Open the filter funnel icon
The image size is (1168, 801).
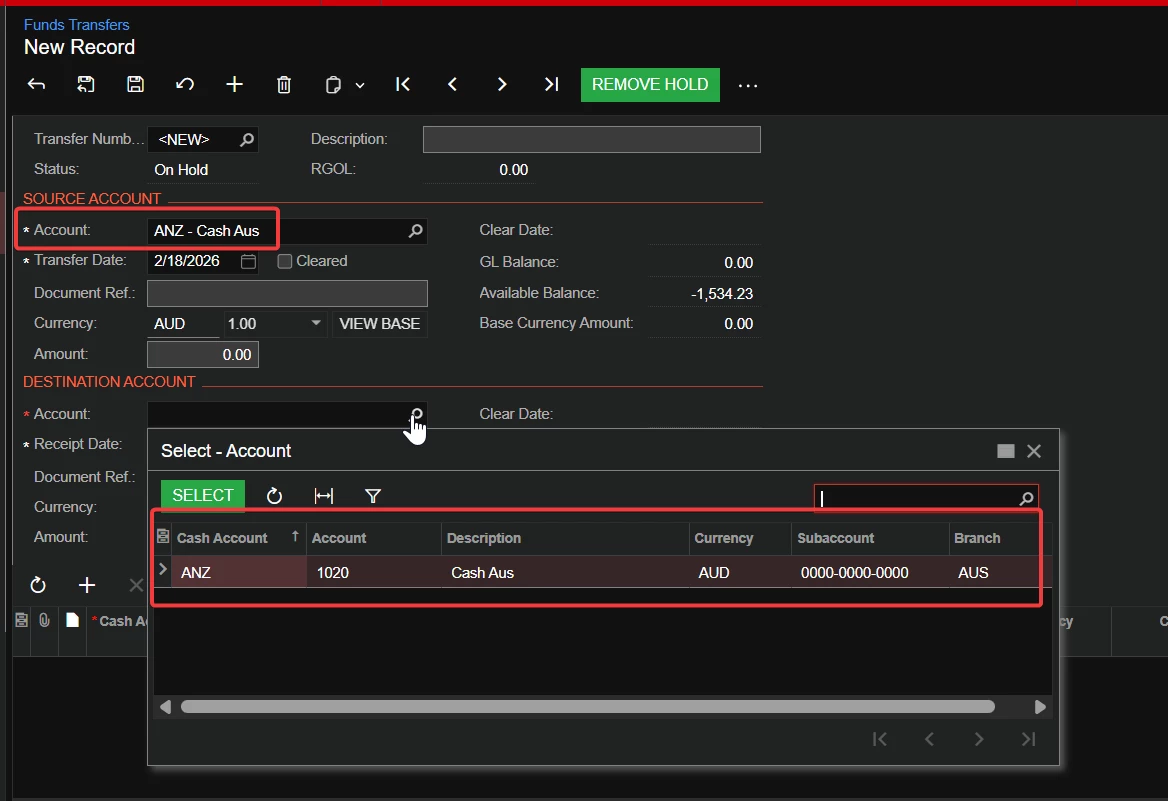[x=373, y=496]
